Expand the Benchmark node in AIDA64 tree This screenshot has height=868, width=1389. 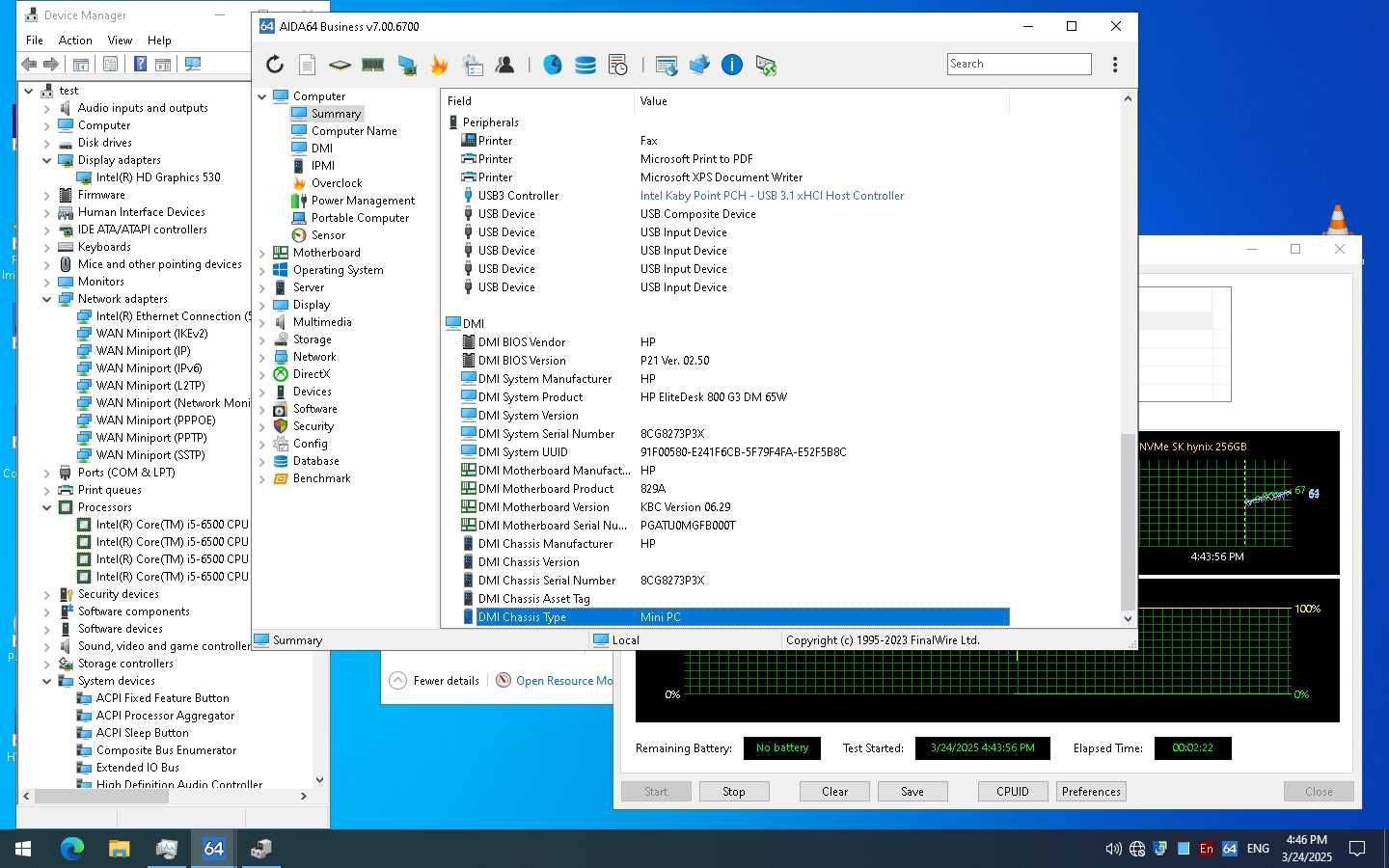click(262, 478)
